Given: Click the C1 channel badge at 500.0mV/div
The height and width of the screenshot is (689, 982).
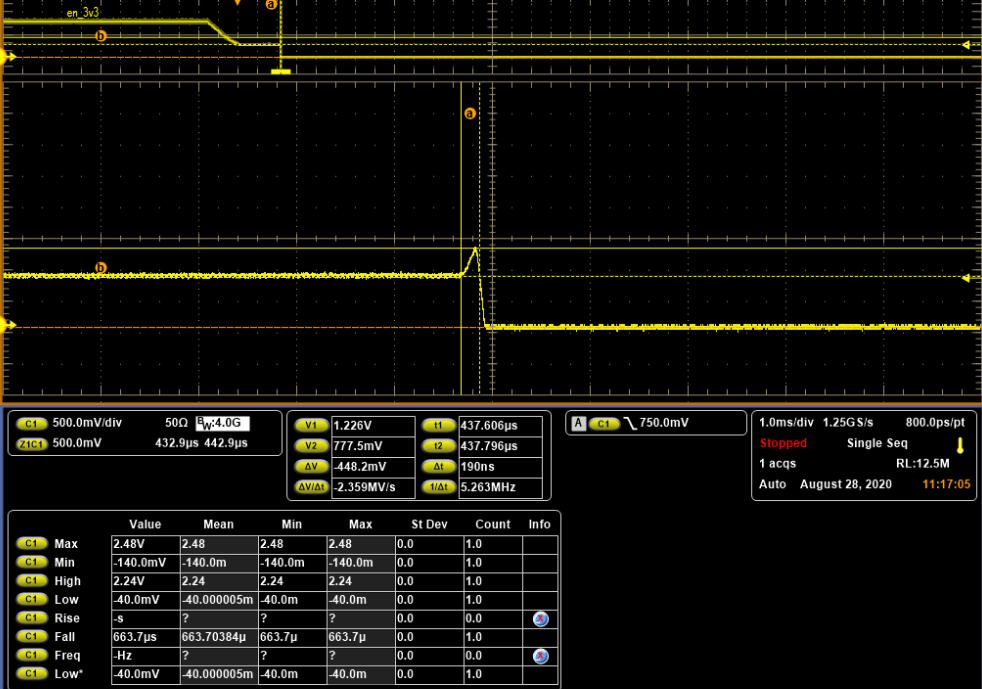Looking at the screenshot, I should [32, 424].
